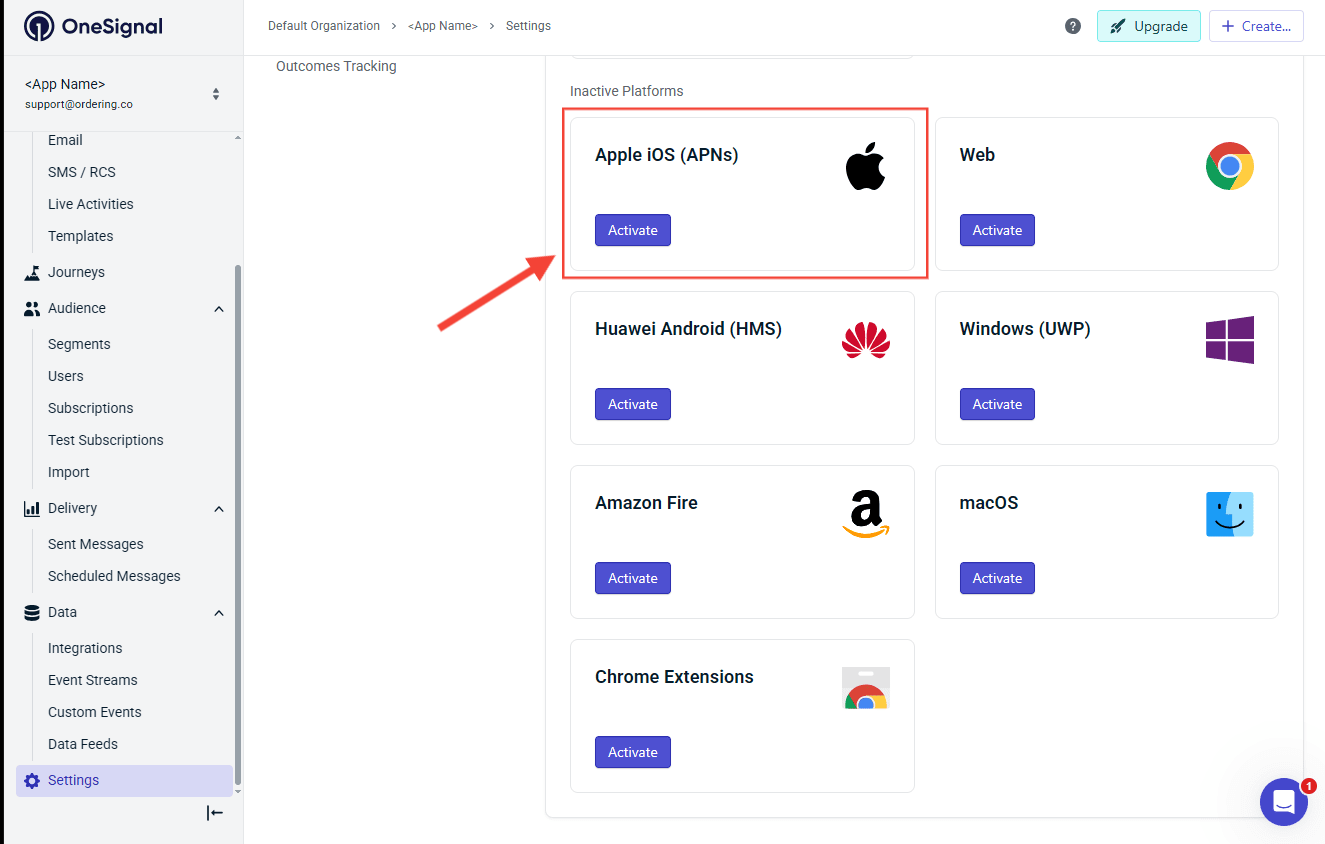
Task: Collapse the Data section chevron
Action: click(219, 613)
